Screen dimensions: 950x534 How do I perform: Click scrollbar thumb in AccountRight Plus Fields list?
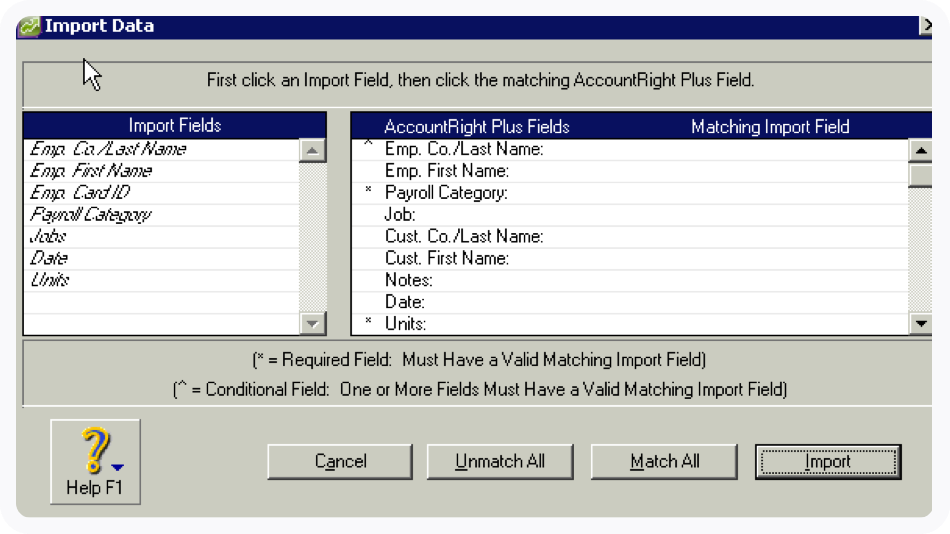[x=921, y=175]
